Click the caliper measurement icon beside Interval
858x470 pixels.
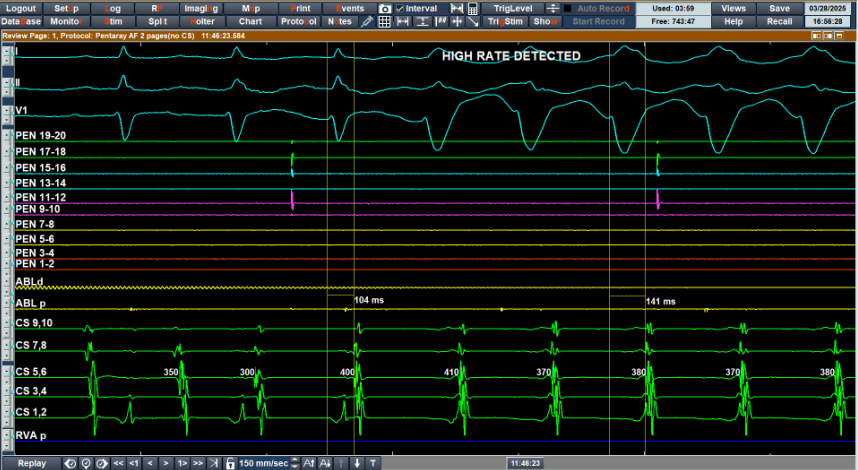point(457,9)
